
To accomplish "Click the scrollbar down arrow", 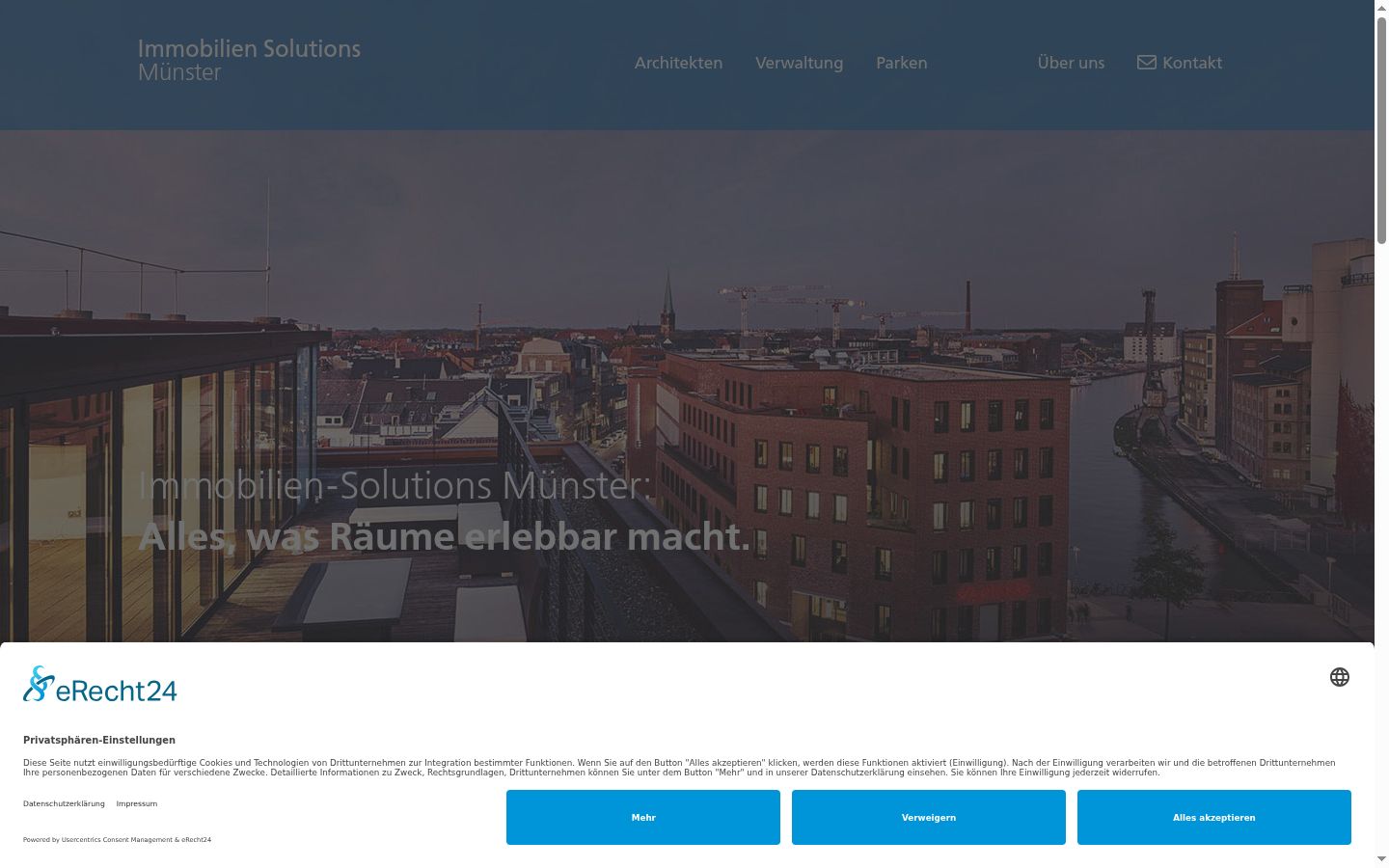I will coord(1381,858).
